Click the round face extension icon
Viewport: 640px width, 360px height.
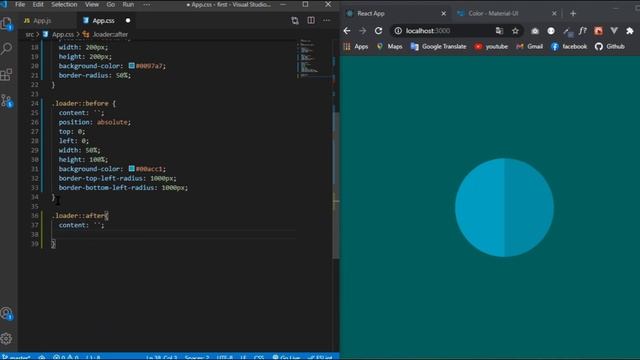551,31
